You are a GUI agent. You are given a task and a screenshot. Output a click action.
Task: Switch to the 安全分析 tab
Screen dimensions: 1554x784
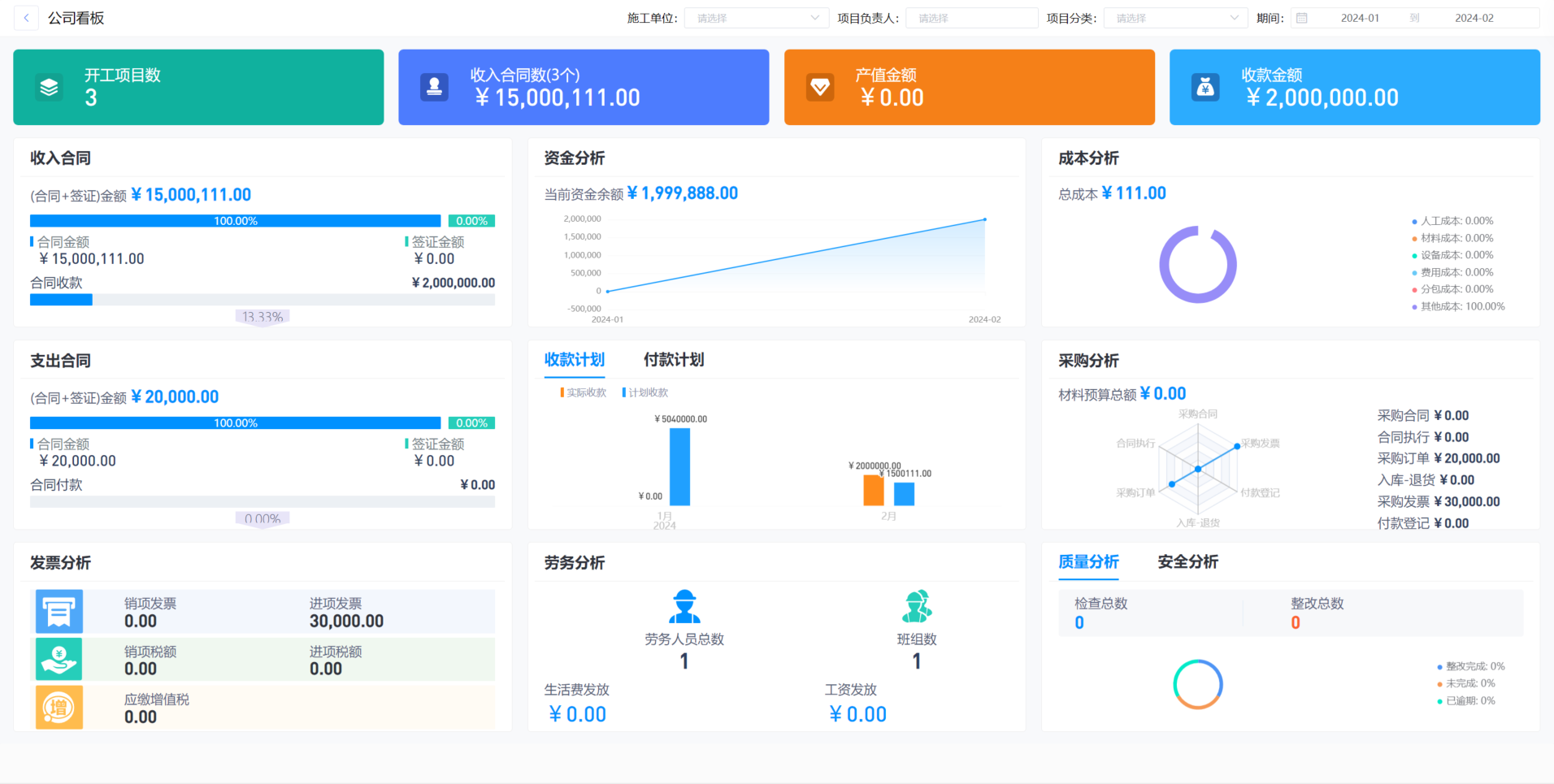click(1187, 561)
